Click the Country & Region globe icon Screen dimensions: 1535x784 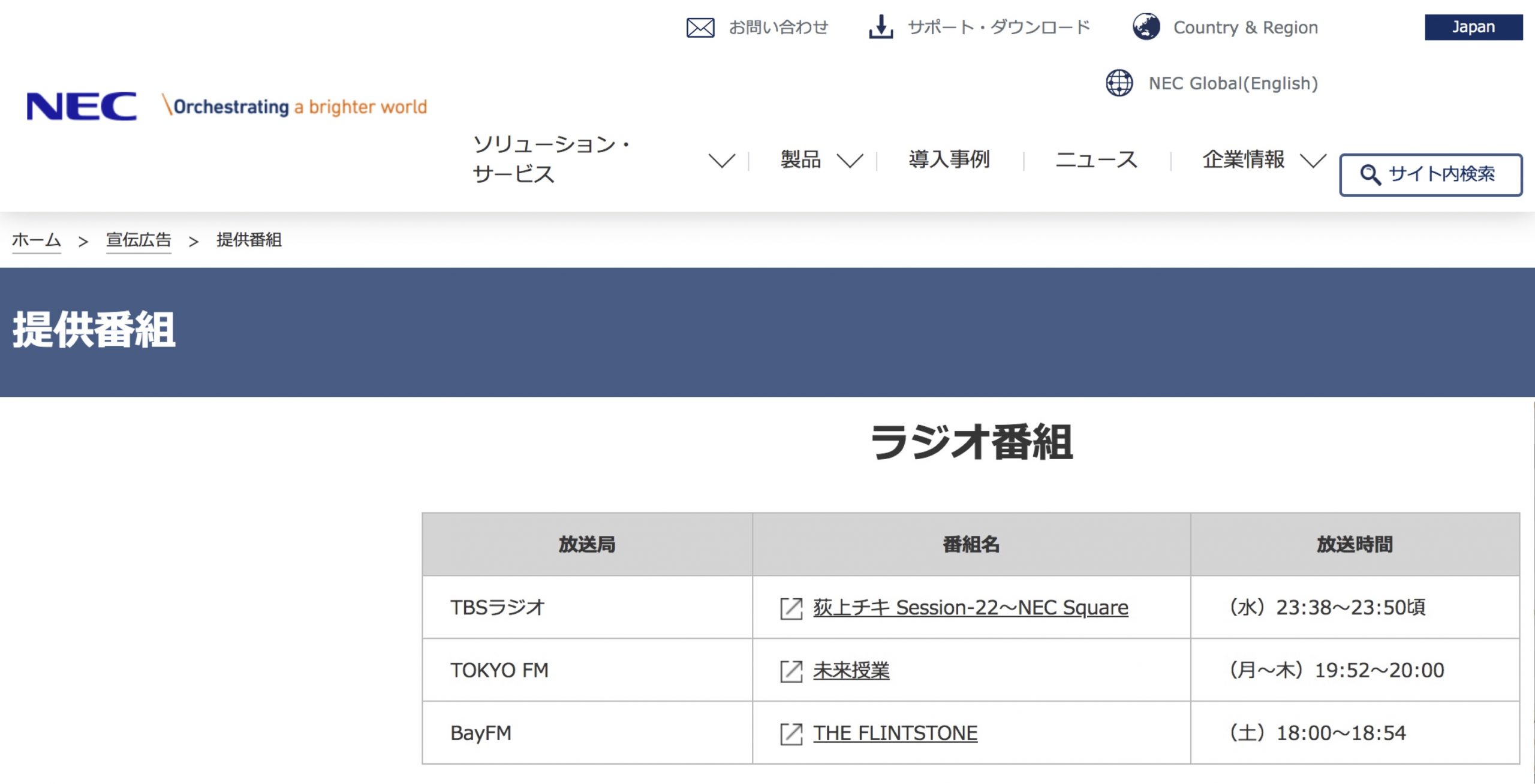click(1146, 27)
